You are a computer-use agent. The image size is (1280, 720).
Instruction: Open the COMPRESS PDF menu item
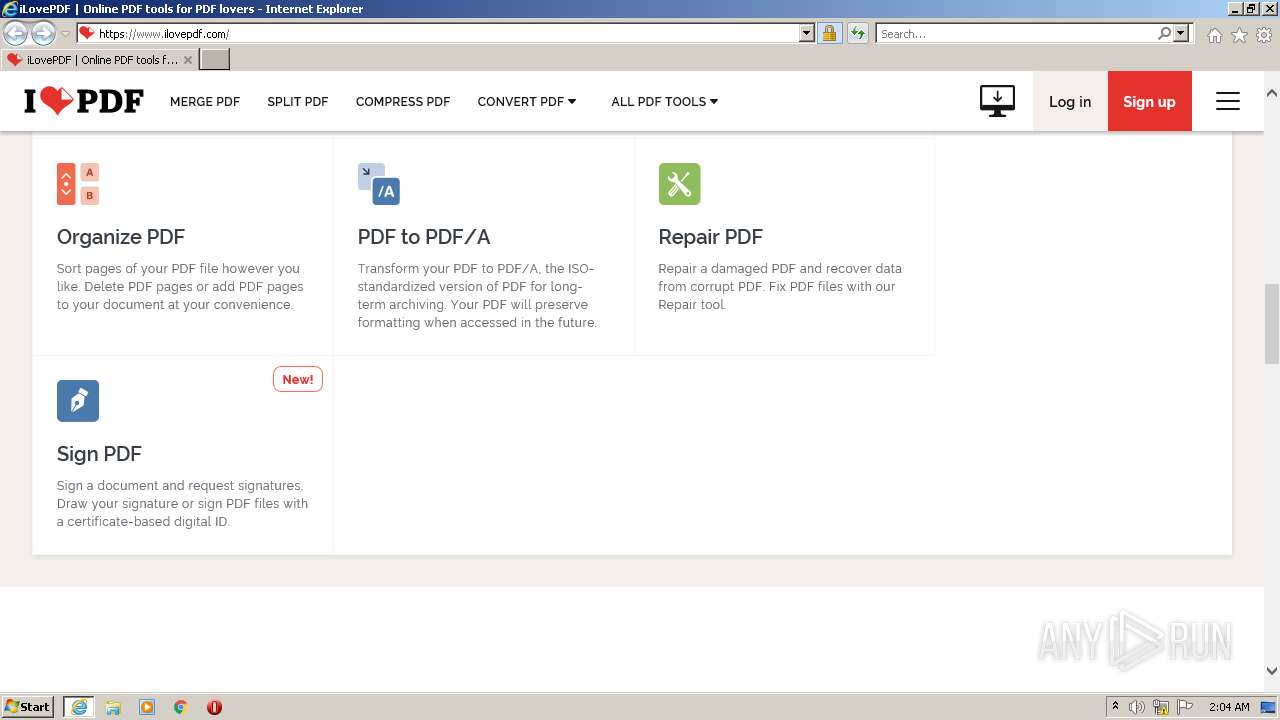click(x=403, y=101)
